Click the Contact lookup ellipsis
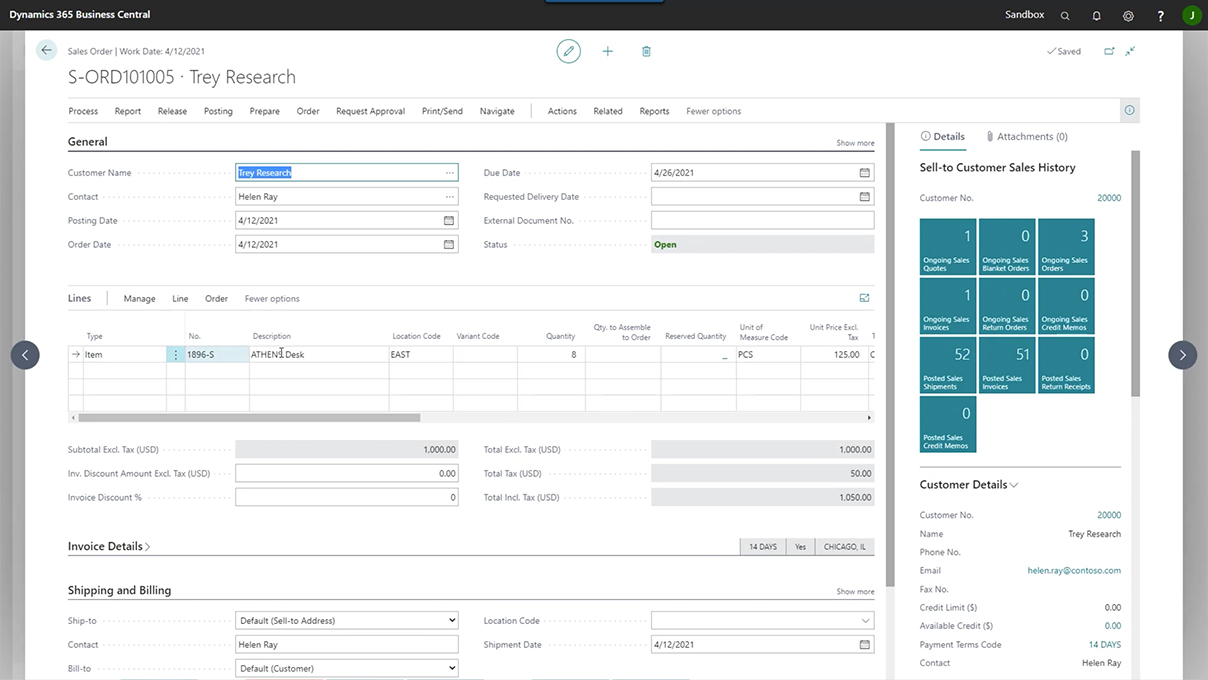This screenshot has height=680, width=1208. (449, 197)
